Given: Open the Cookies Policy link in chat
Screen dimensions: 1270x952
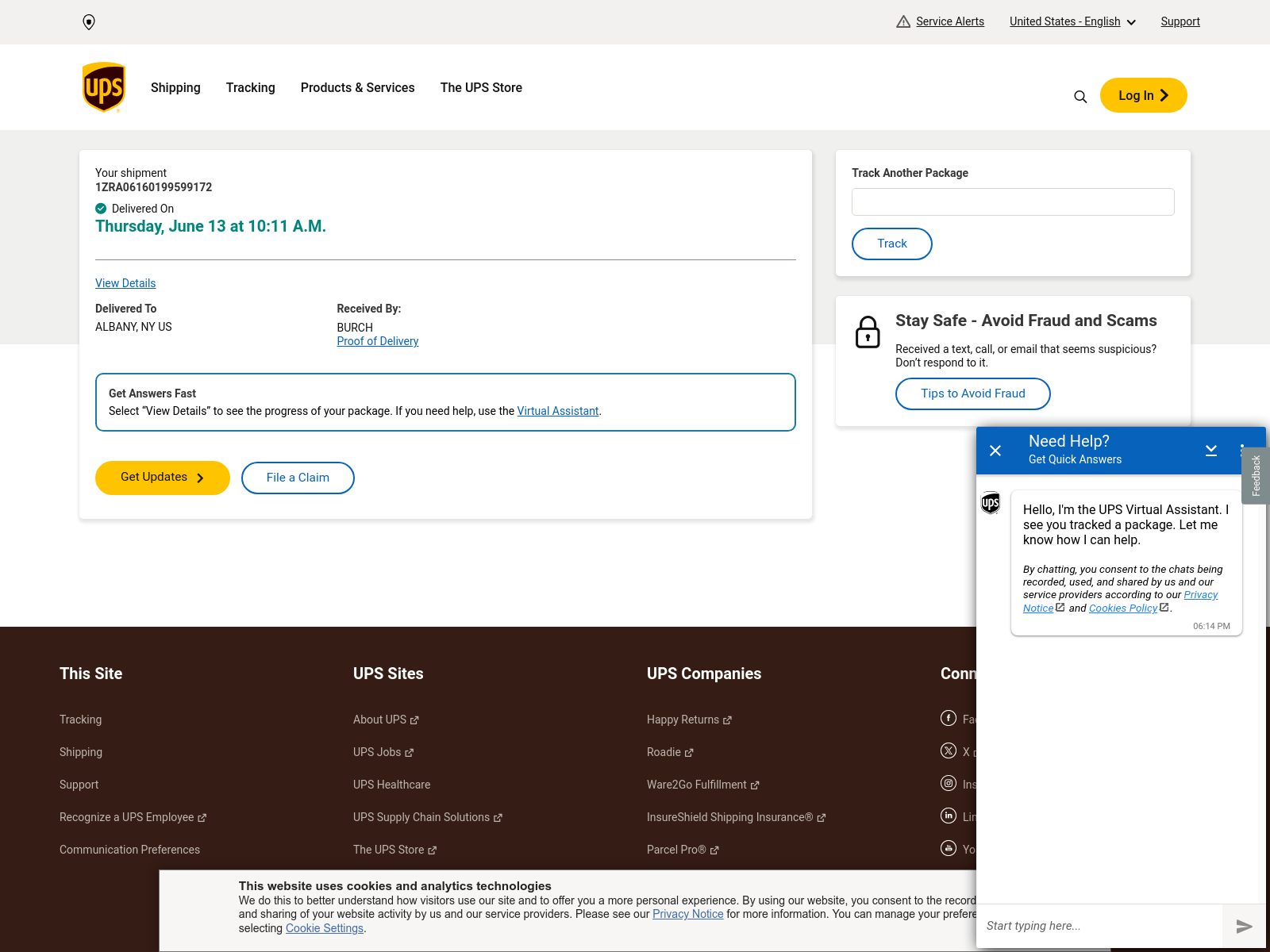Looking at the screenshot, I should point(1123,608).
